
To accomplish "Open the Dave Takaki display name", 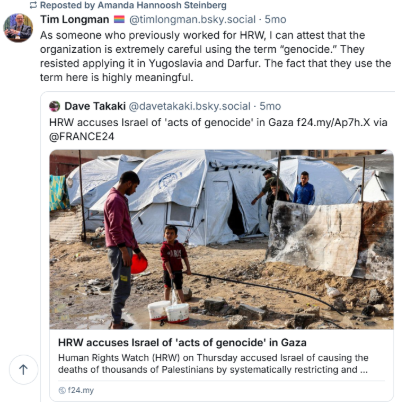I will pos(95,106).
